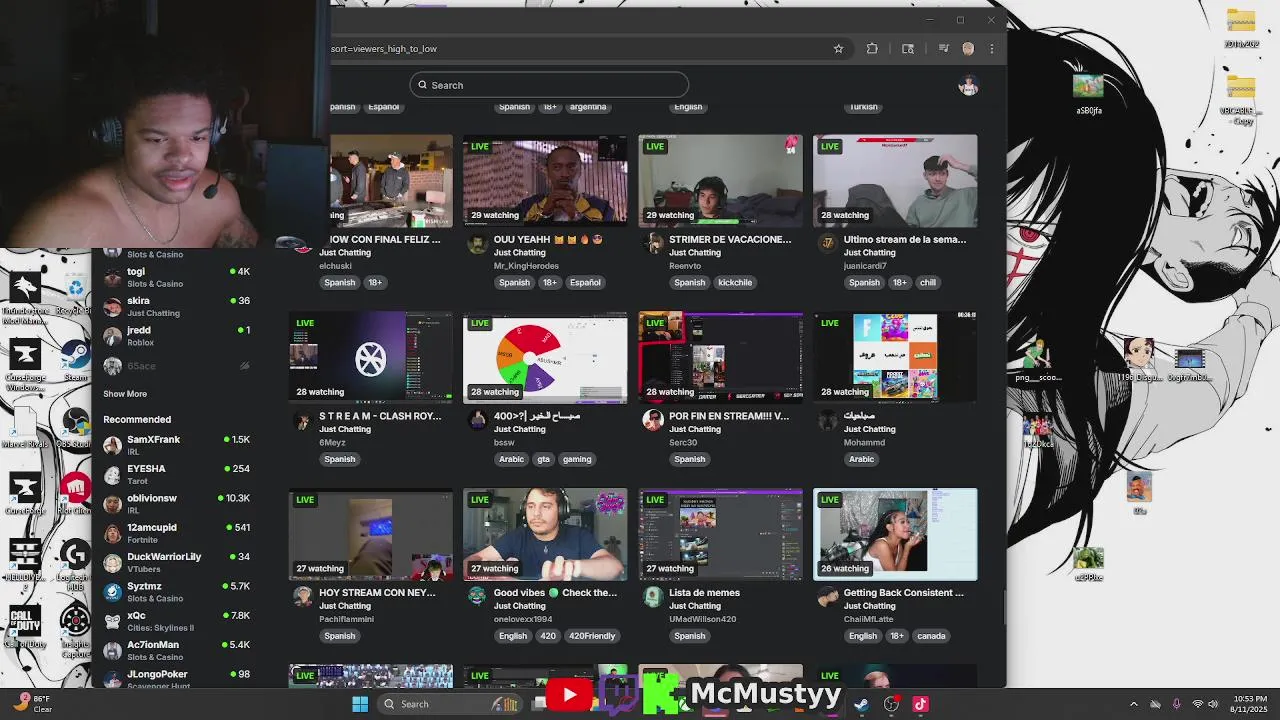Open DuckWarriorLily in Recommended sidebar
The width and height of the screenshot is (1280, 720).
(176, 562)
